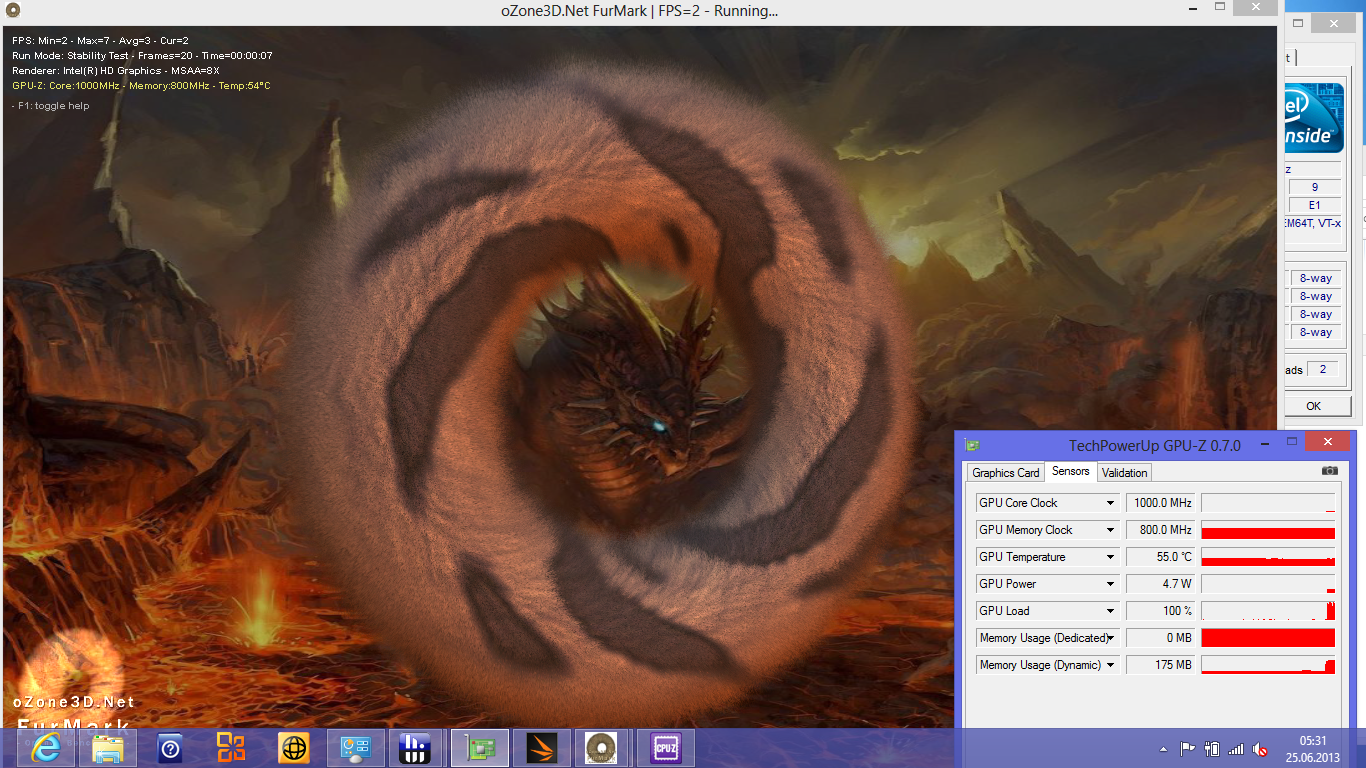Screen dimensions: 1366x768
Task: Click the GPU Temperature history graph
Action: tap(1268, 557)
